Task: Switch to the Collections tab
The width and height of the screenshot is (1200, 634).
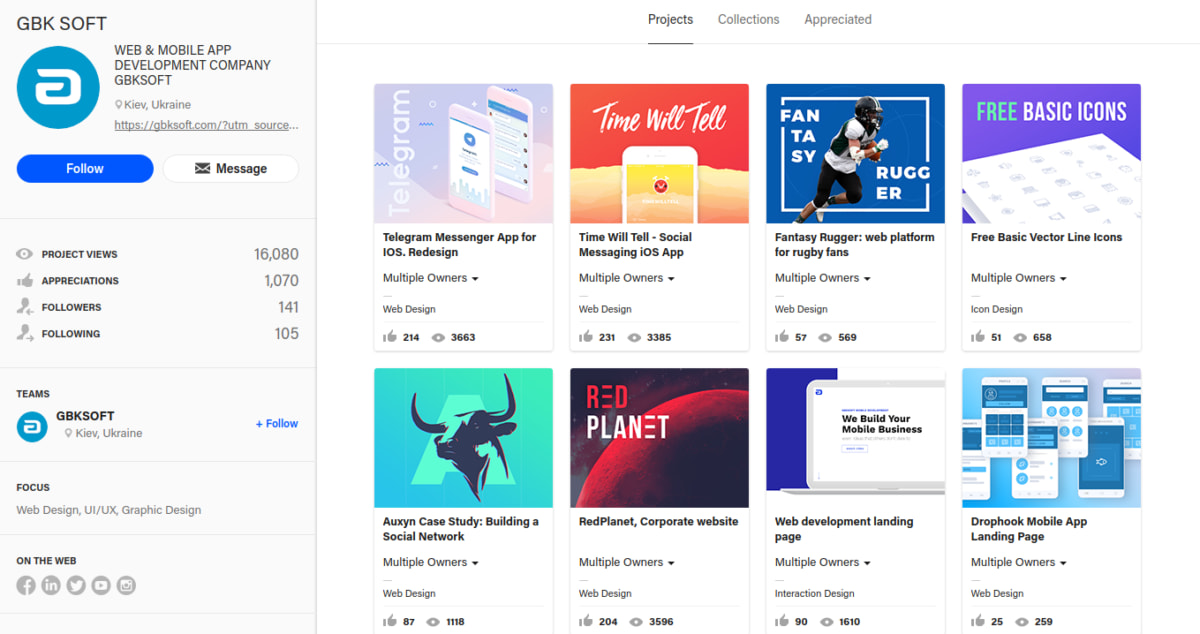Action: click(748, 20)
